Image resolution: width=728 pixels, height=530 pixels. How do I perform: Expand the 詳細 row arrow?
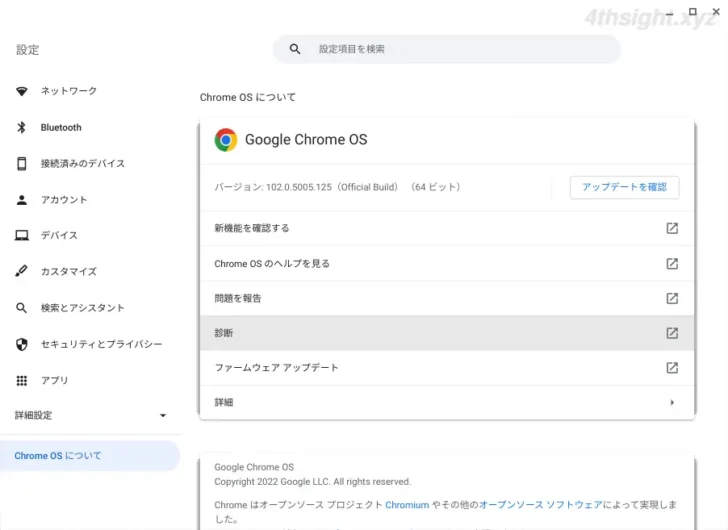coord(672,403)
